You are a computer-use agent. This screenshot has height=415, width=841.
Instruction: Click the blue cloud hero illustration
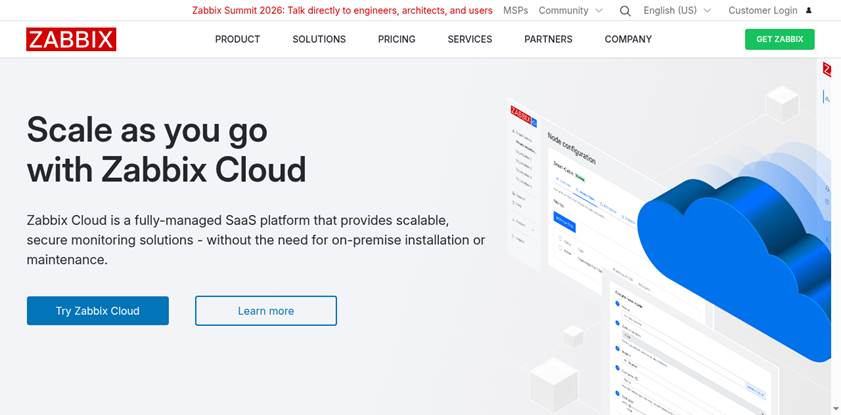[x=740, y=257]
